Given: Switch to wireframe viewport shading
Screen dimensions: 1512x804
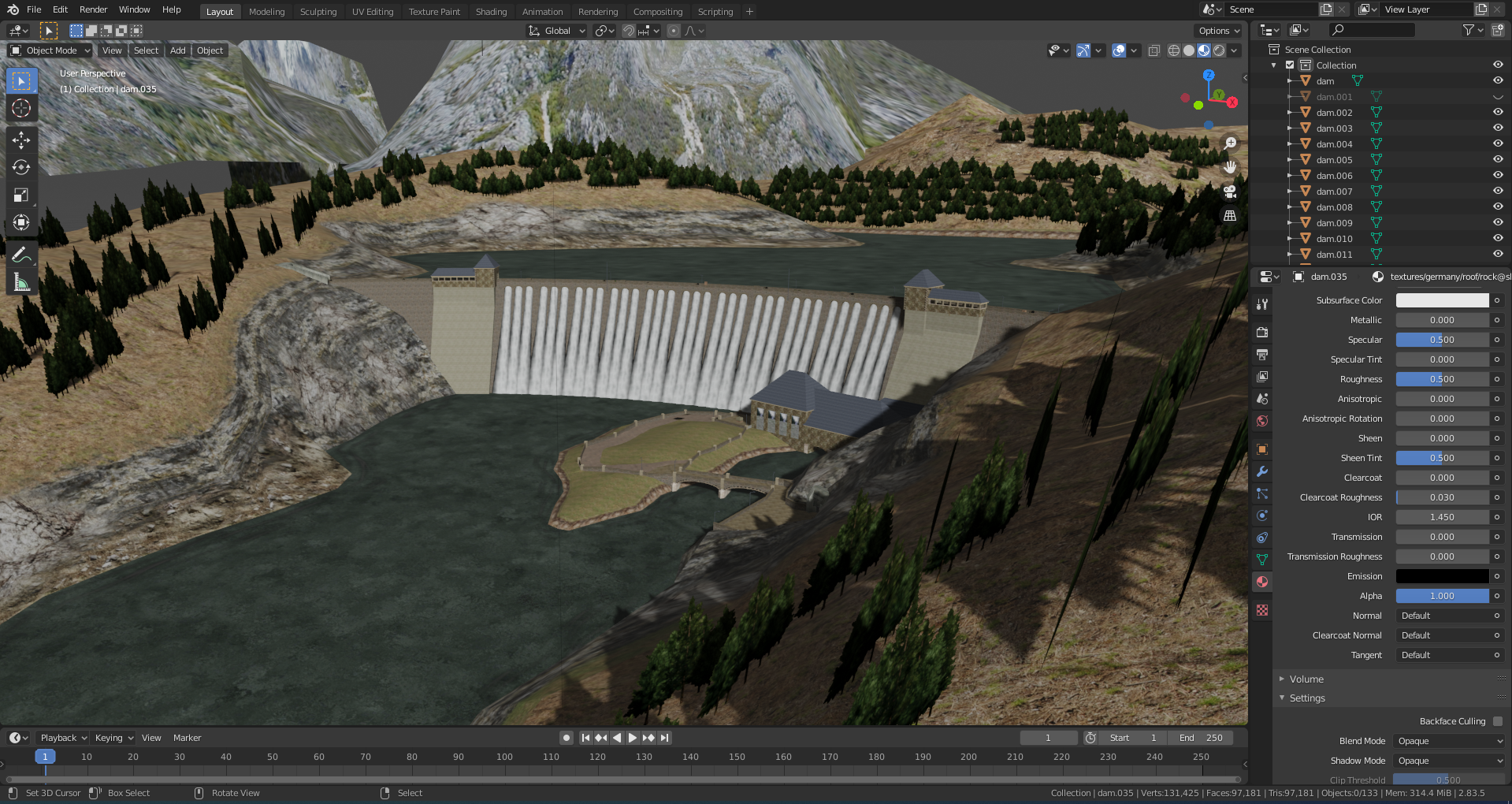Looking at the screenshot, I should [x=1174, y=50].
